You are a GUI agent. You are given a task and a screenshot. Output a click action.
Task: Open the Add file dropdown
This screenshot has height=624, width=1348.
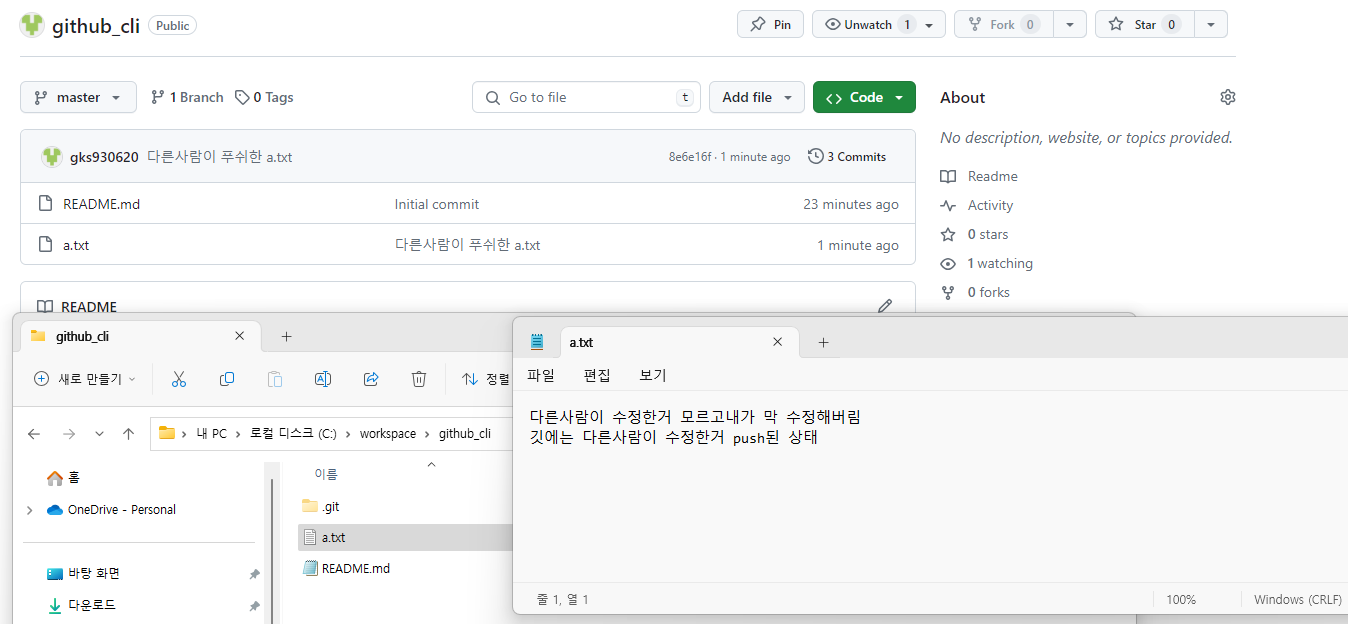click(x=757, y=97)
